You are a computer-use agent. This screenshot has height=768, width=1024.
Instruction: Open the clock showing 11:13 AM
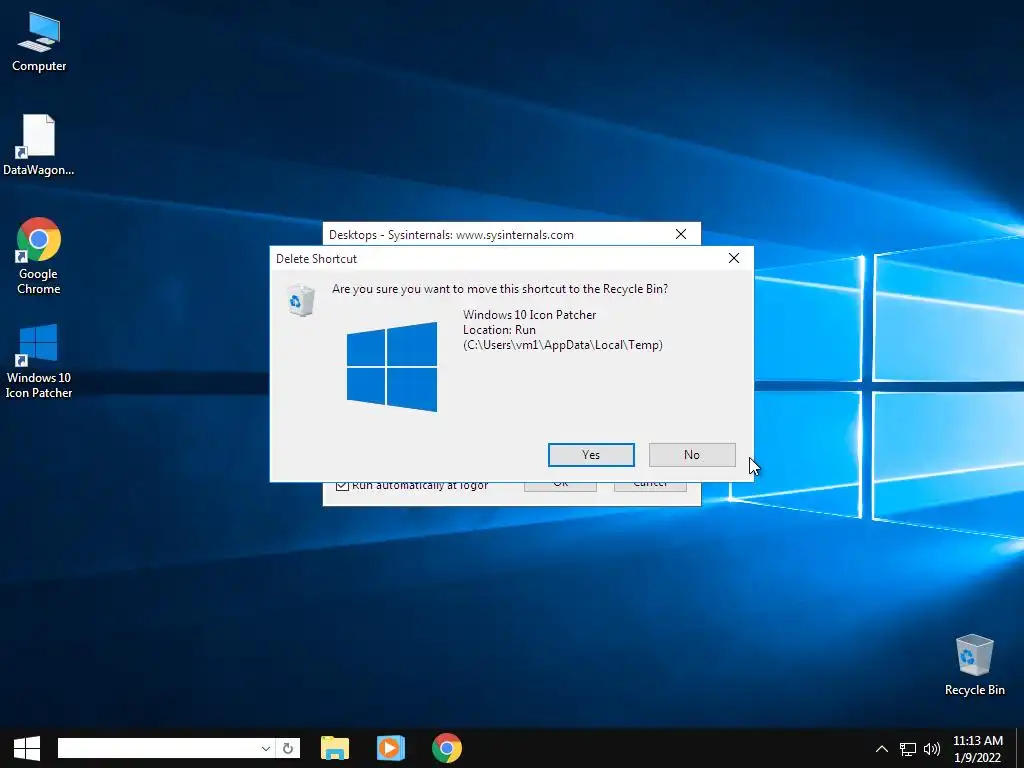pos(978,749)
